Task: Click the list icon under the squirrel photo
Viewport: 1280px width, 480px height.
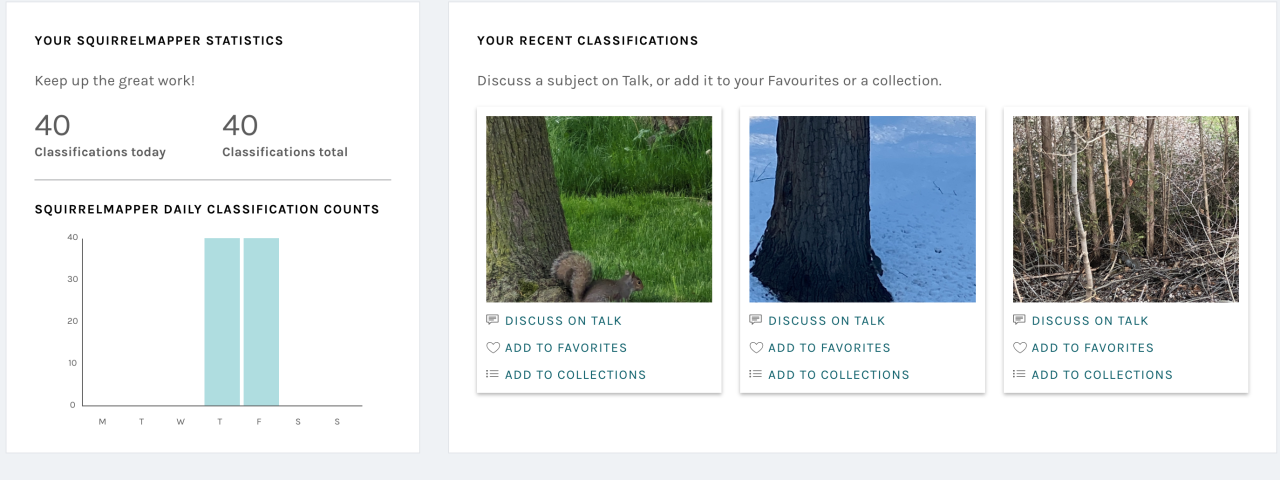Action: click(x=492, y=374)
